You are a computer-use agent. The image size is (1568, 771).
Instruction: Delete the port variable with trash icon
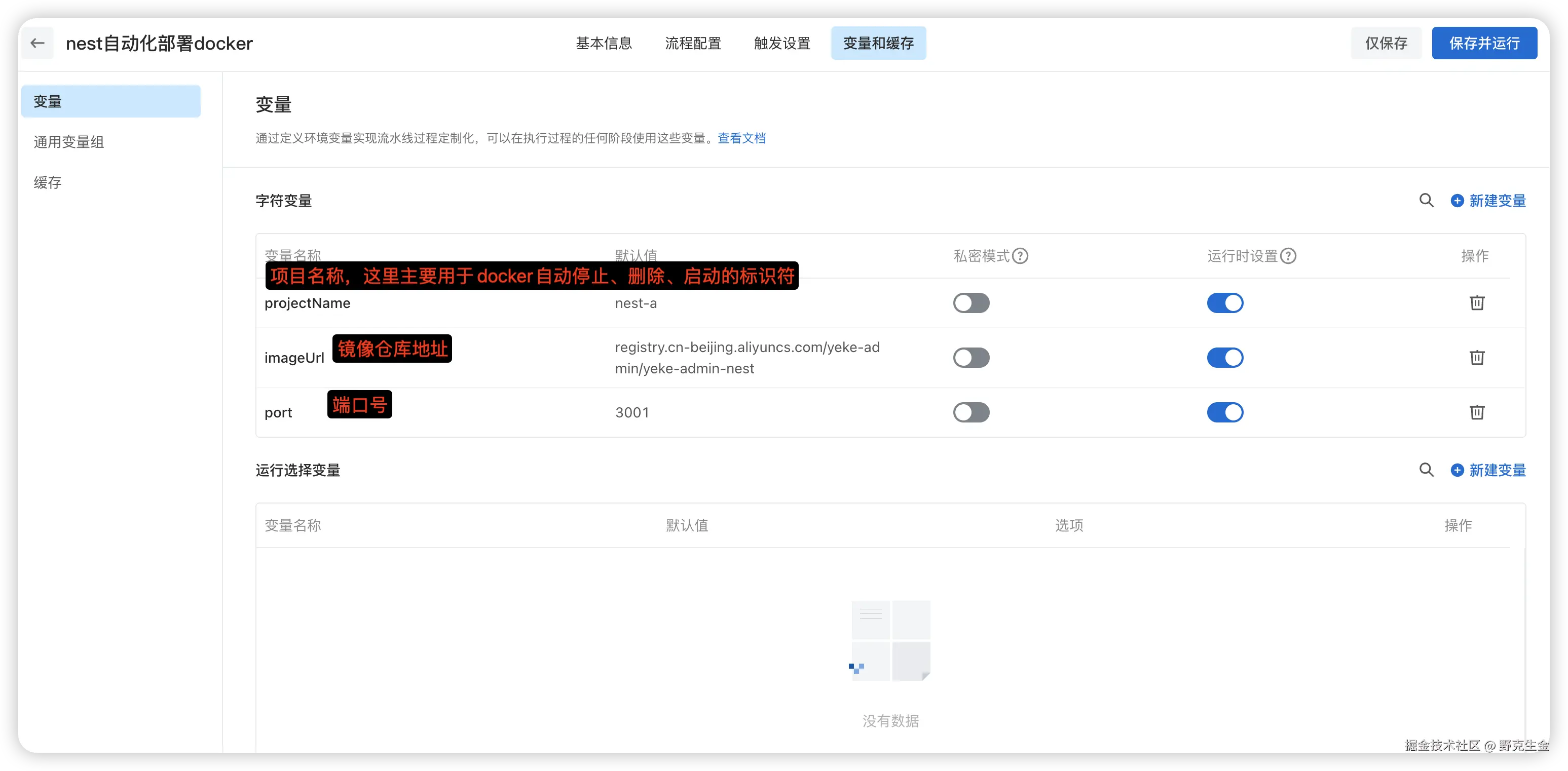click(1477, 412)
